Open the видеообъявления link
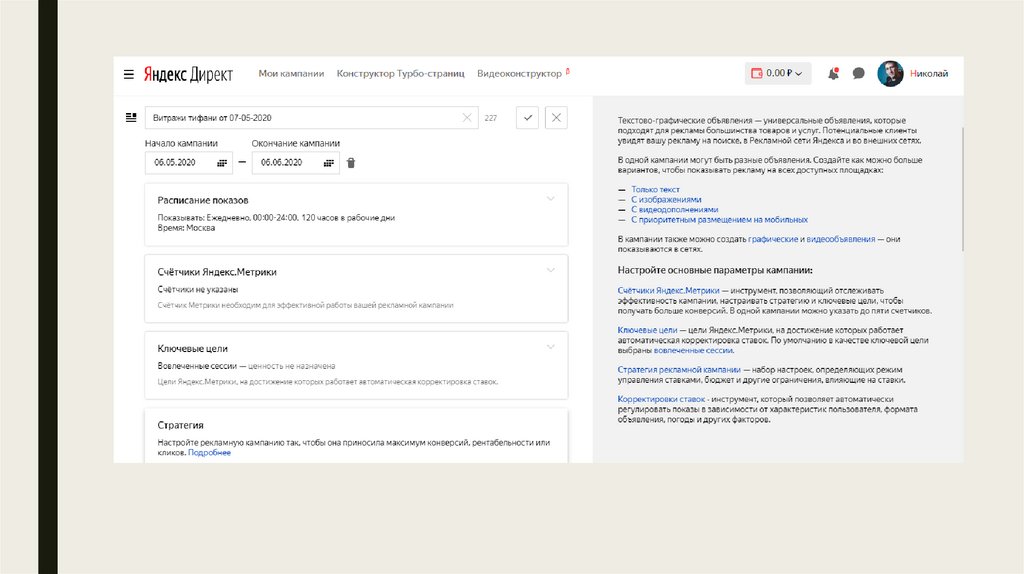This screenshot has height=574, width=1024. (x=840, y=239)
